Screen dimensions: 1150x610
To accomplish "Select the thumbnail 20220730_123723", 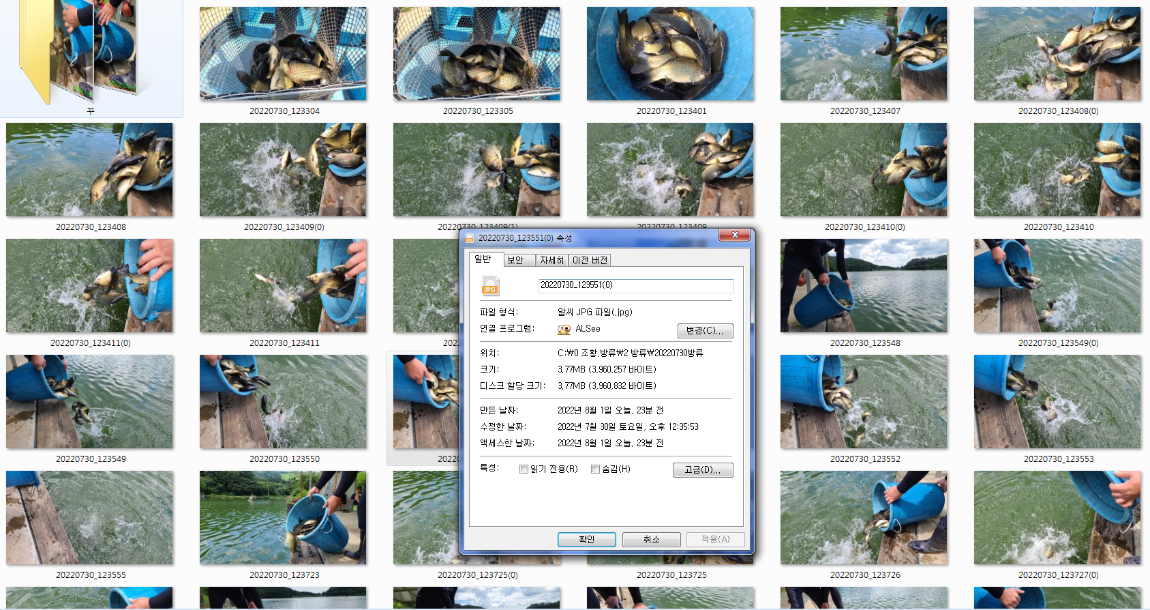I will (283, 517).
